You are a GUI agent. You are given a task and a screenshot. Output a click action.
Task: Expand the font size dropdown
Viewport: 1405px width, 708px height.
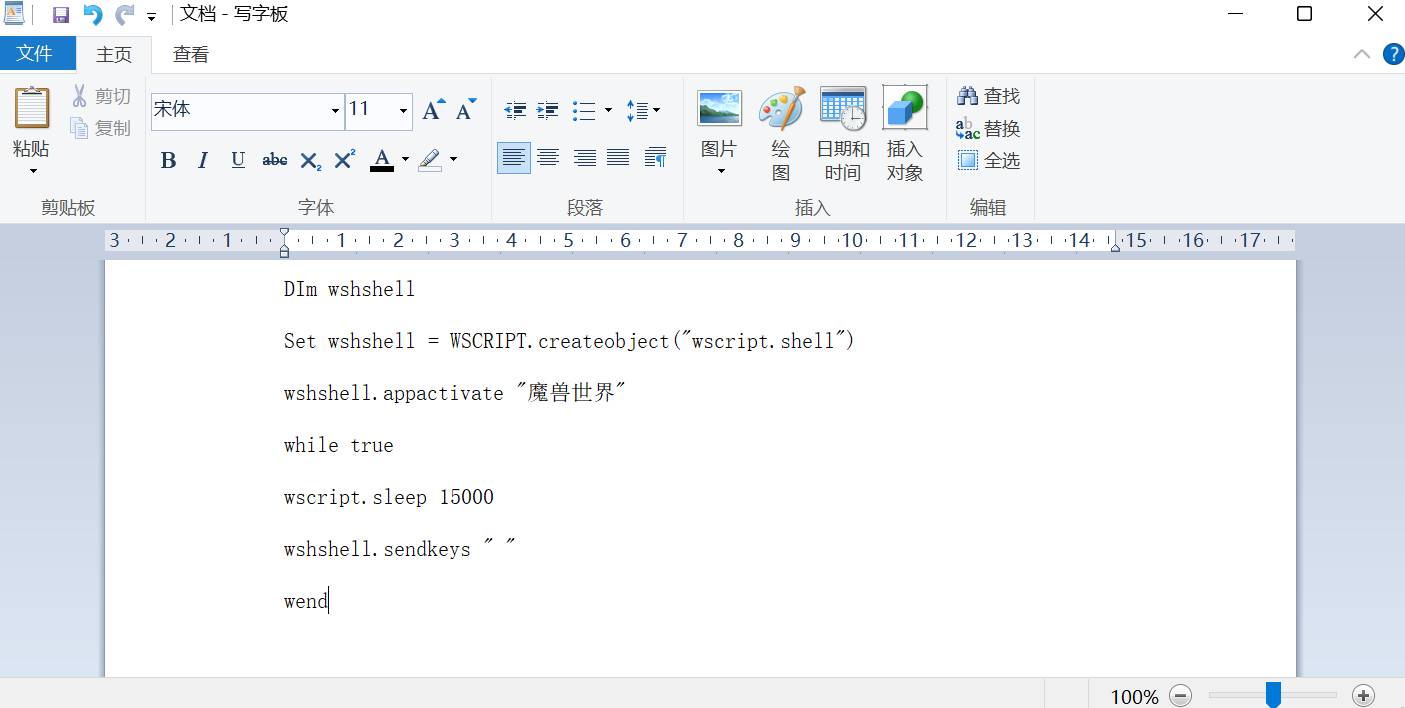pyautogui.click(x=403, y=111)
